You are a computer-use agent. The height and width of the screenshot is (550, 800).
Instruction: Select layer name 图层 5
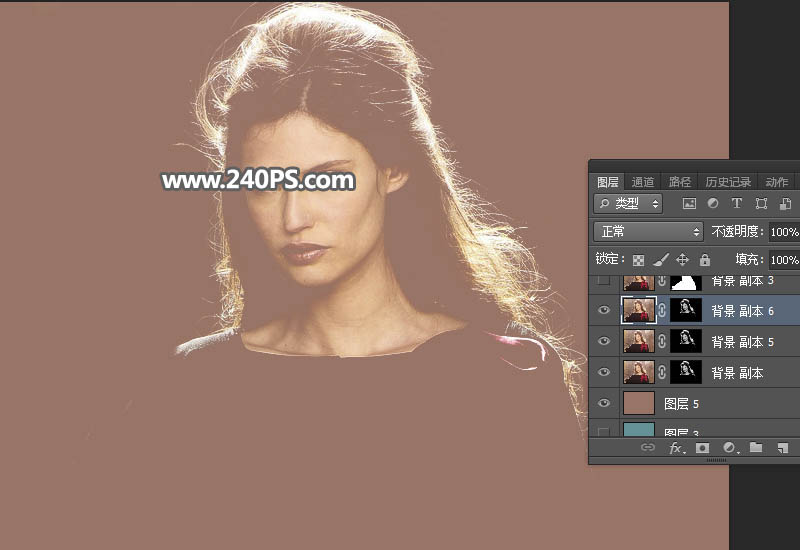tap(682, 404)
